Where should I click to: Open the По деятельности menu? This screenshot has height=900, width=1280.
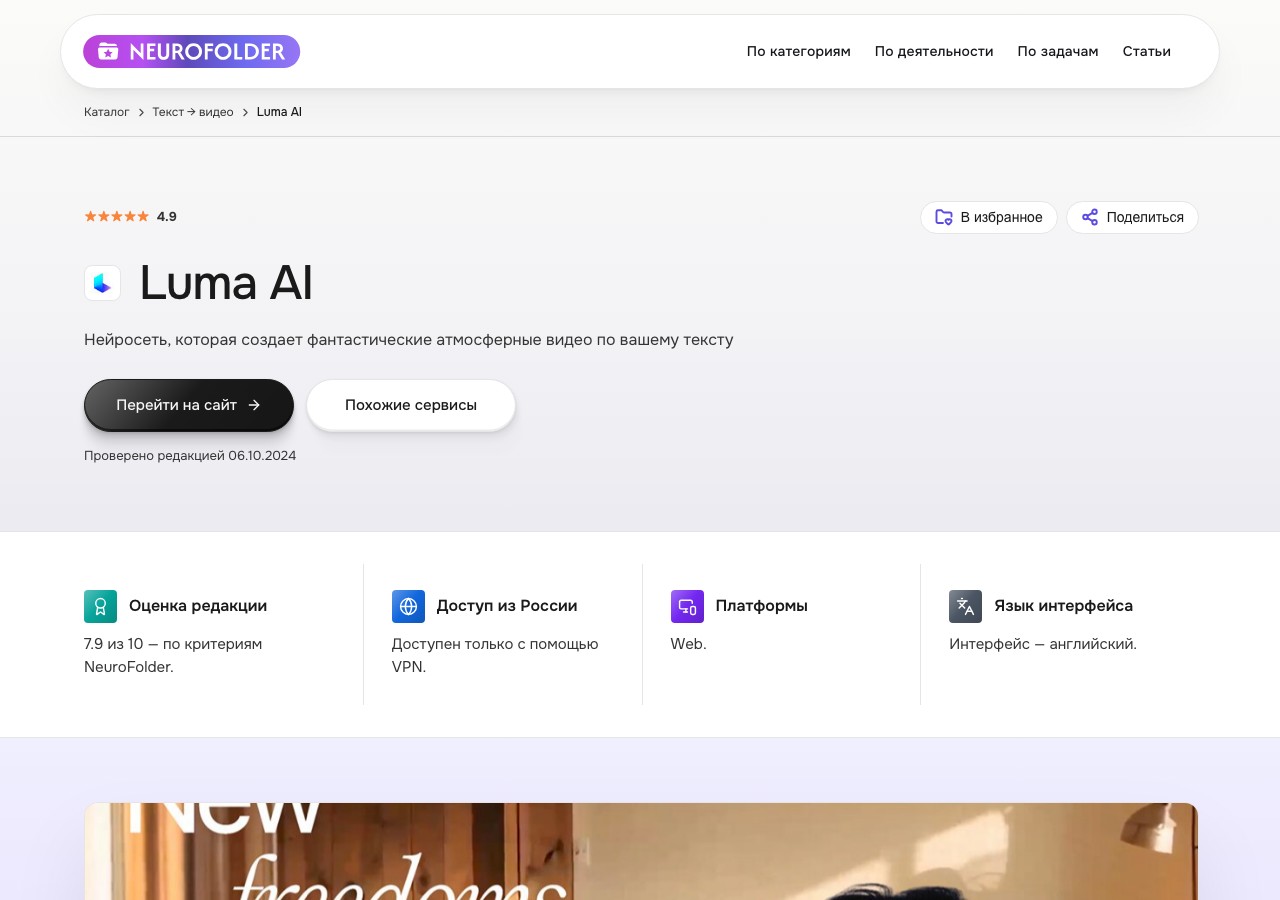[x=934, y=51]
